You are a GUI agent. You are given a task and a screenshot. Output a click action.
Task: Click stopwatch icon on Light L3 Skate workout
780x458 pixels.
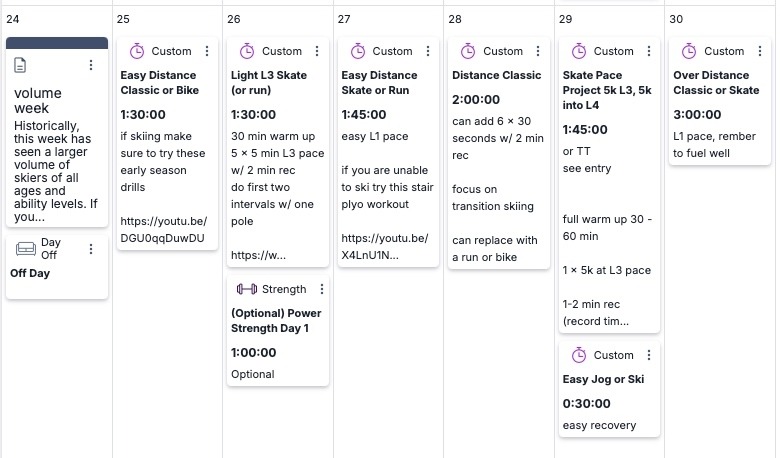click(x=247, y=51)
